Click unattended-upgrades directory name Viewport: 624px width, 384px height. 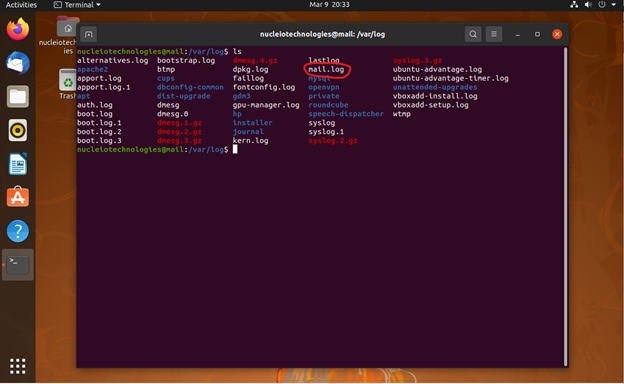pyautogui.click(x=435, y=87)
